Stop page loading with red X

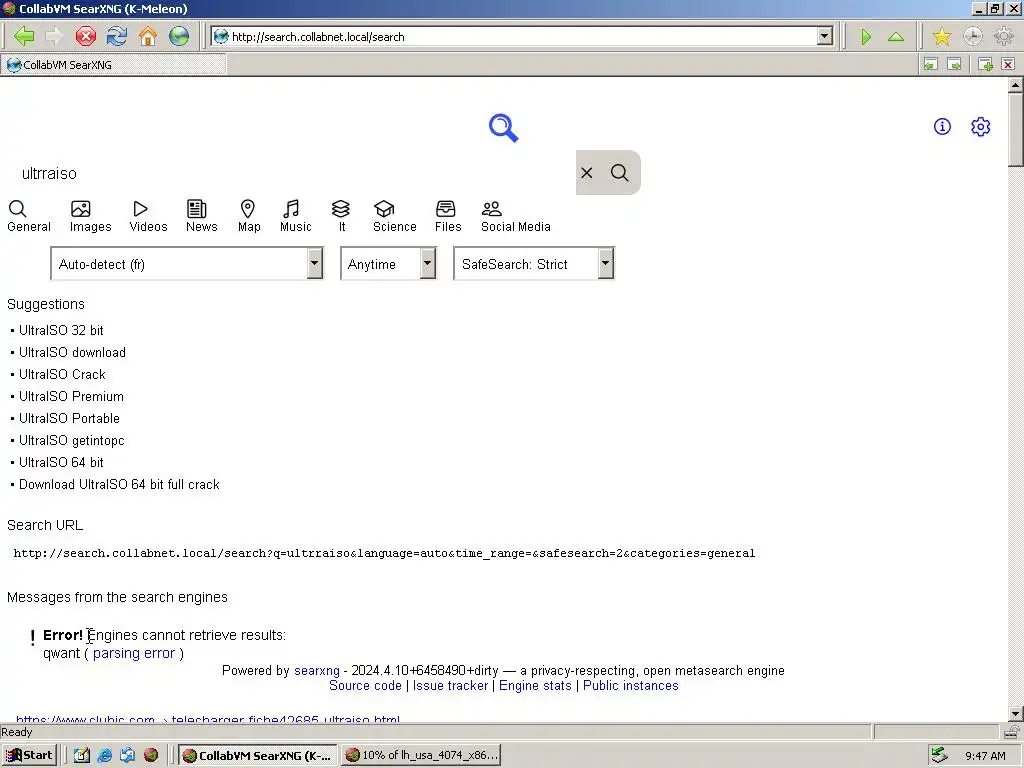86,37
